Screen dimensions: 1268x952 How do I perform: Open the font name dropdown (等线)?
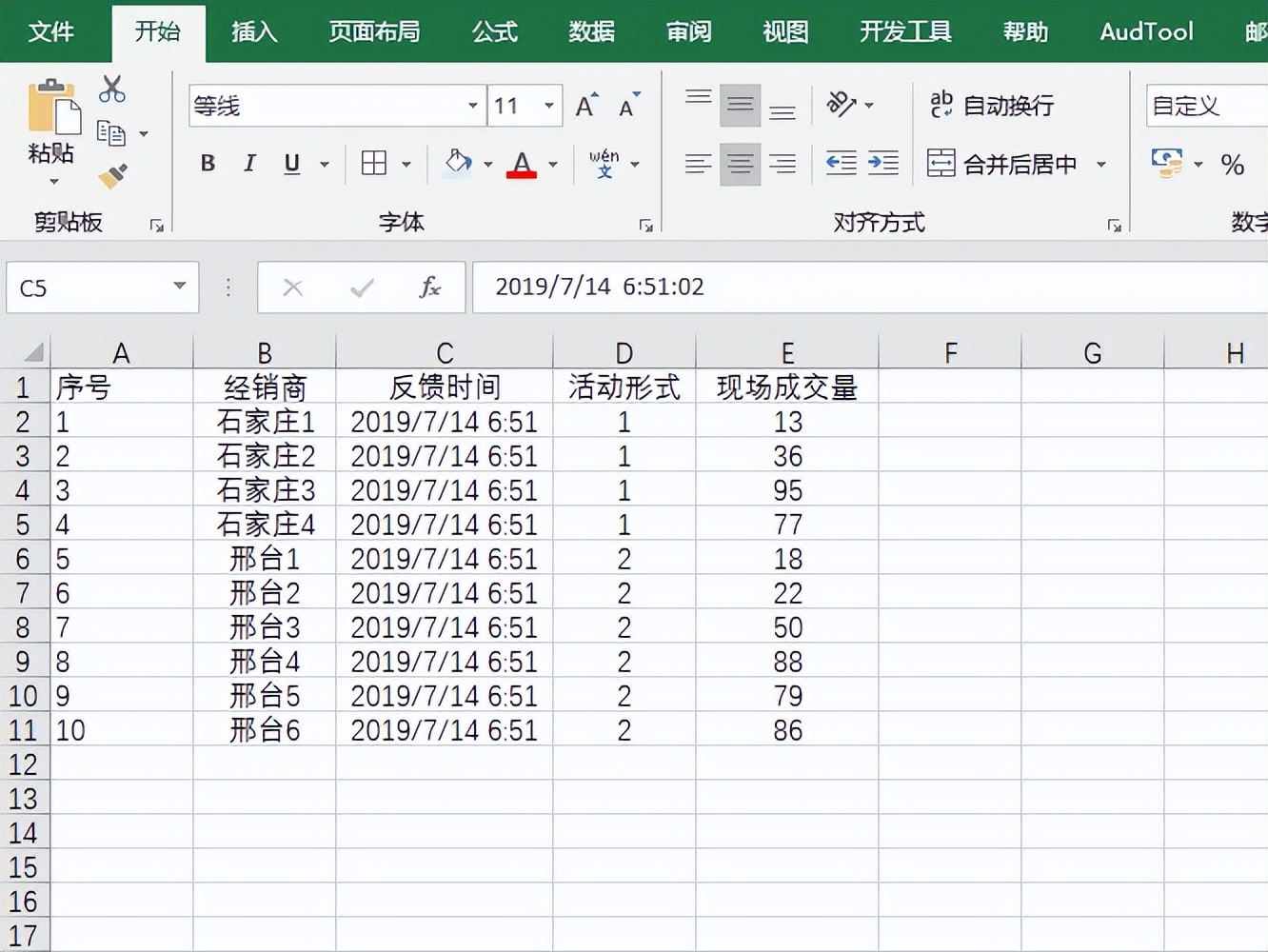point(473,106)
